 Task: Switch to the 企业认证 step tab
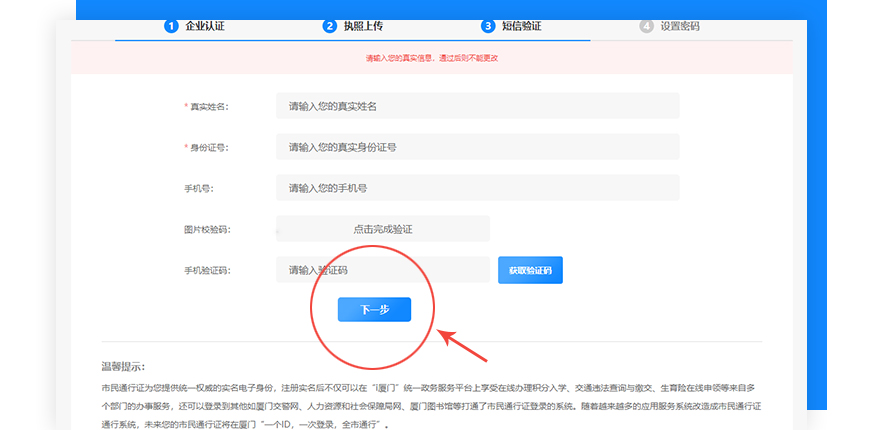coord(205,26)
